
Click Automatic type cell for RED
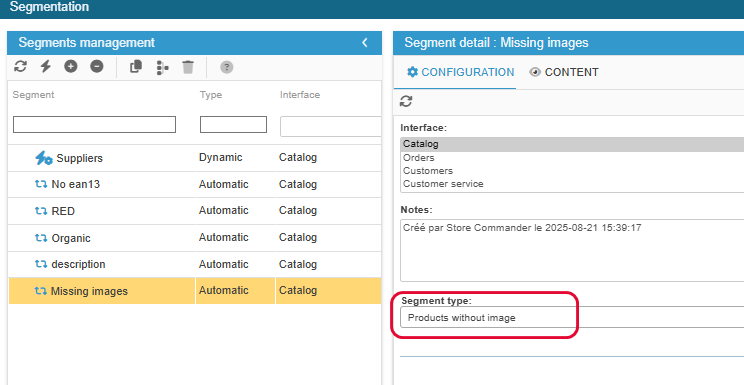click(x=235, y=210)
